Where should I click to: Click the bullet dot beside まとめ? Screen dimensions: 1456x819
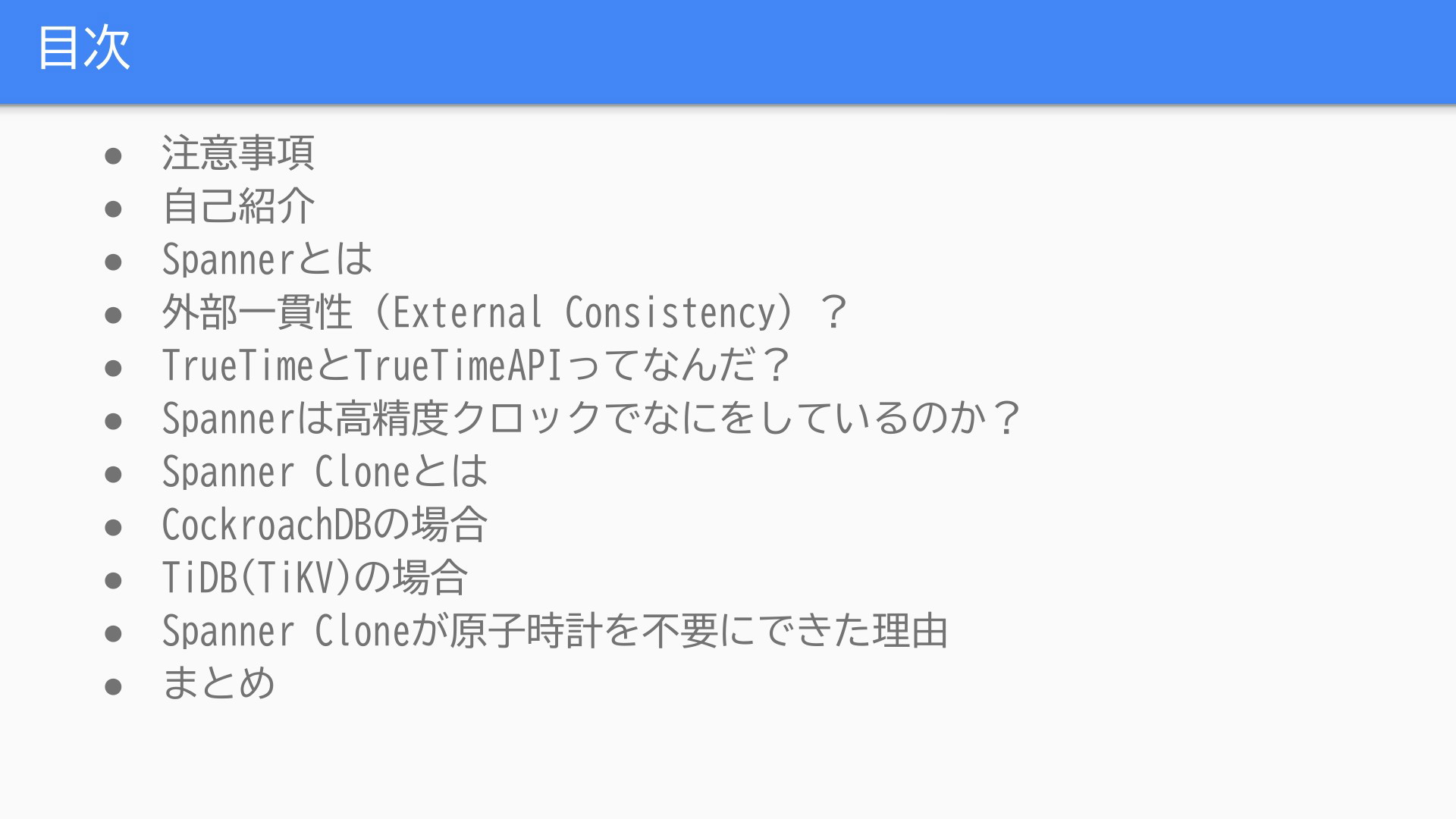click(x=114, y=687)
